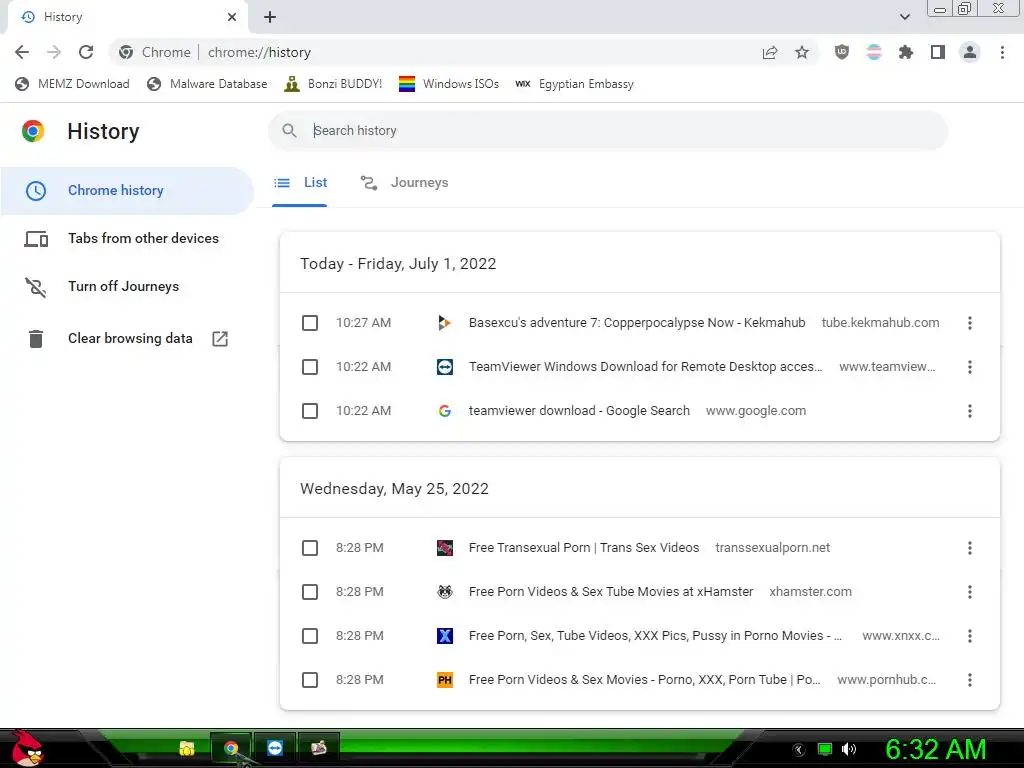Click the Google favicon in history

445,411
